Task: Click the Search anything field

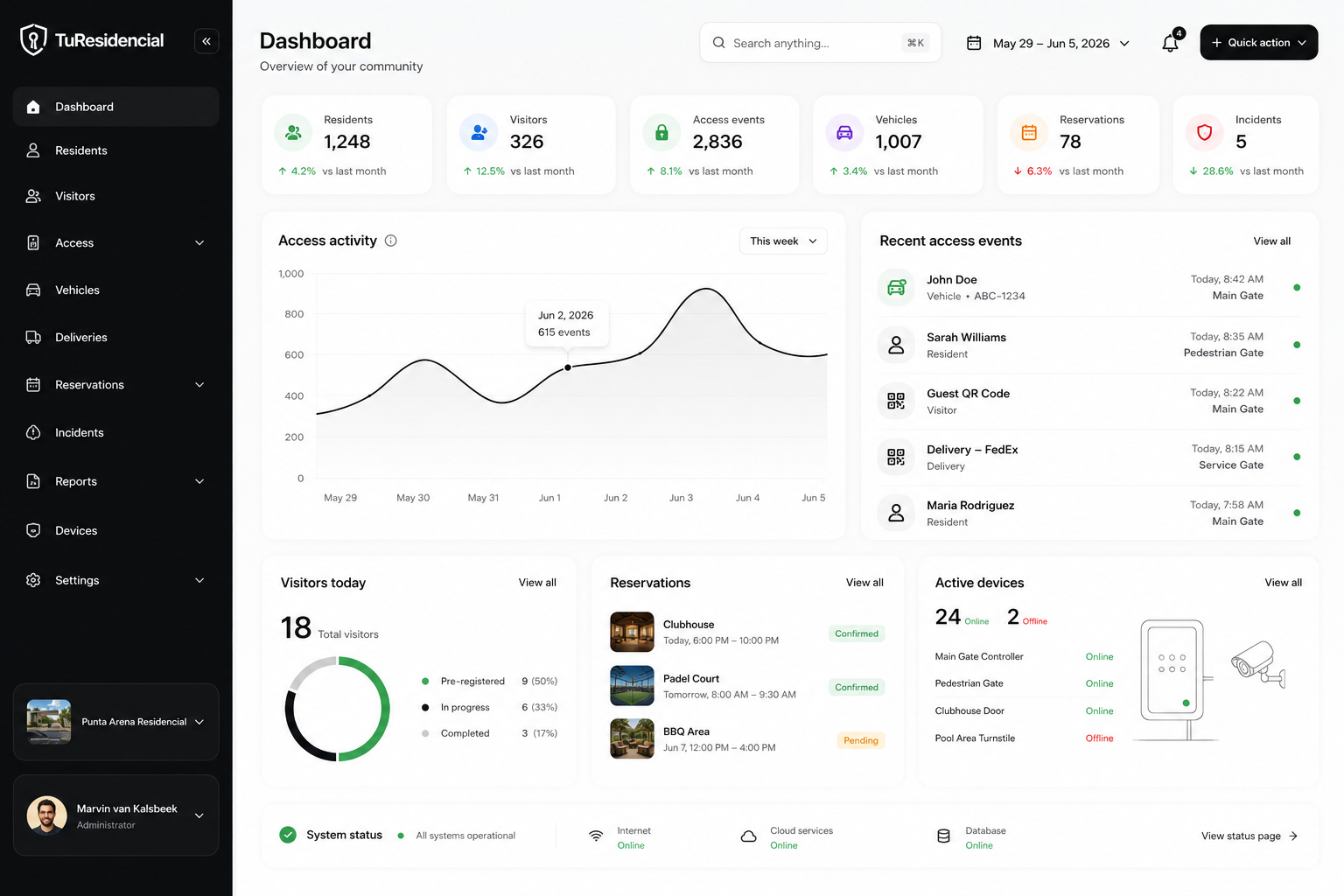Action: [x=821, y=43]
